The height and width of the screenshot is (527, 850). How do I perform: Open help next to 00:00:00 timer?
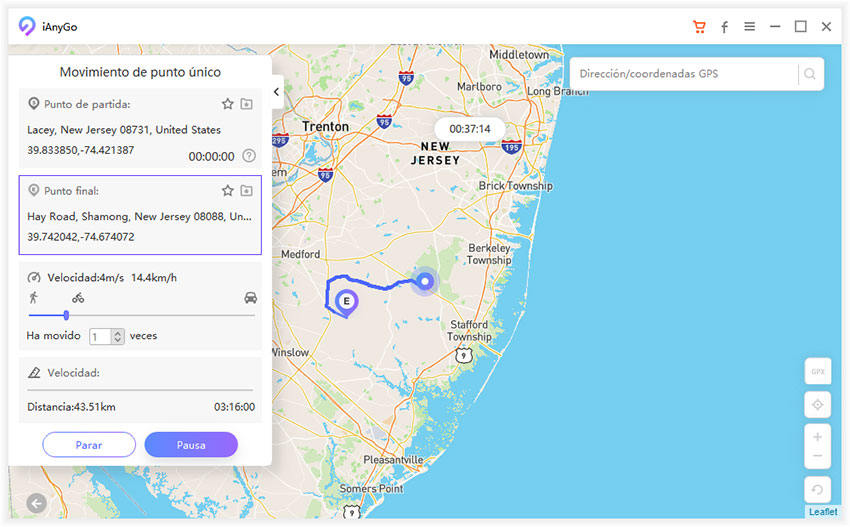coord(249,156)
